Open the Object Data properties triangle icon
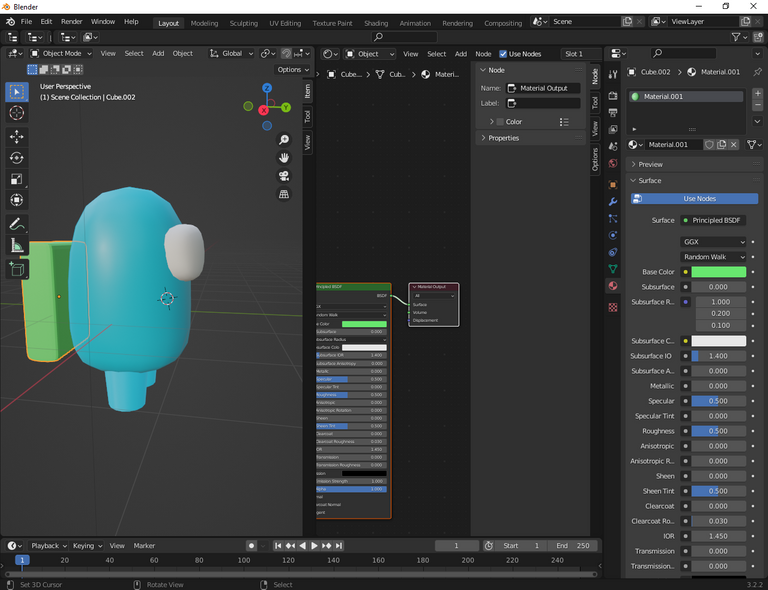 tap(613, 269)
